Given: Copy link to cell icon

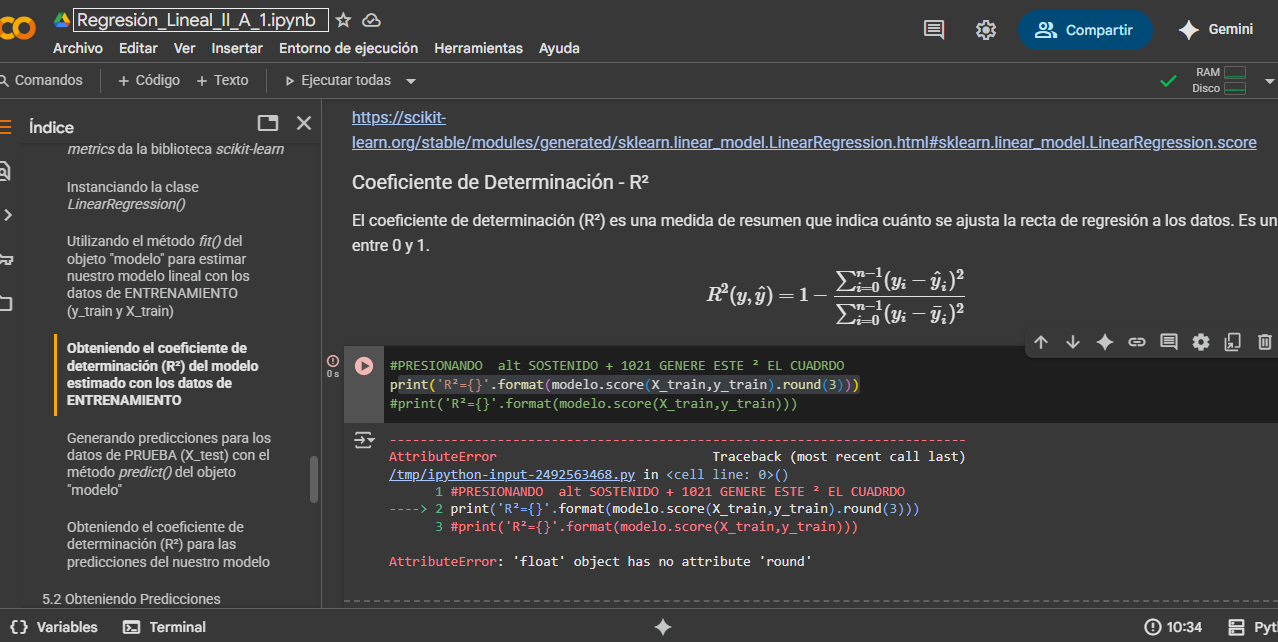Looking at the screenshot, I should [x=1137, y=342].
